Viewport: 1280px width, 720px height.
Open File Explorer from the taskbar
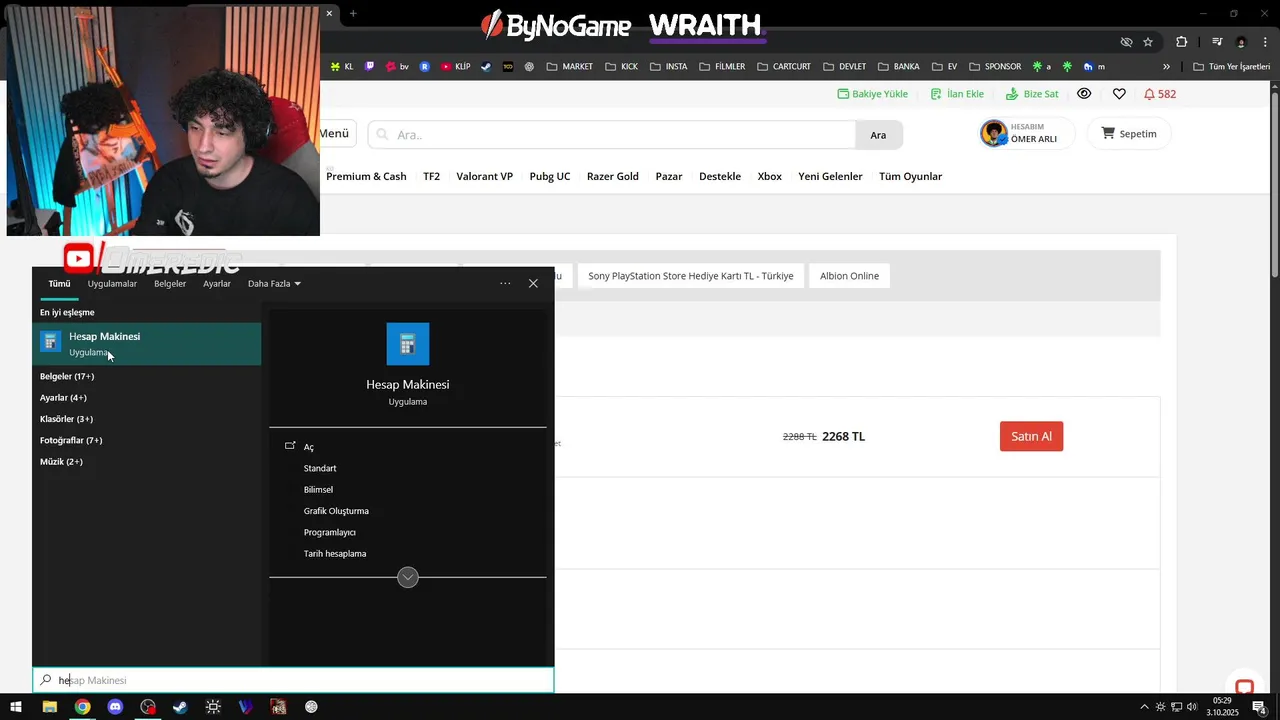click(x=49, y=707)
